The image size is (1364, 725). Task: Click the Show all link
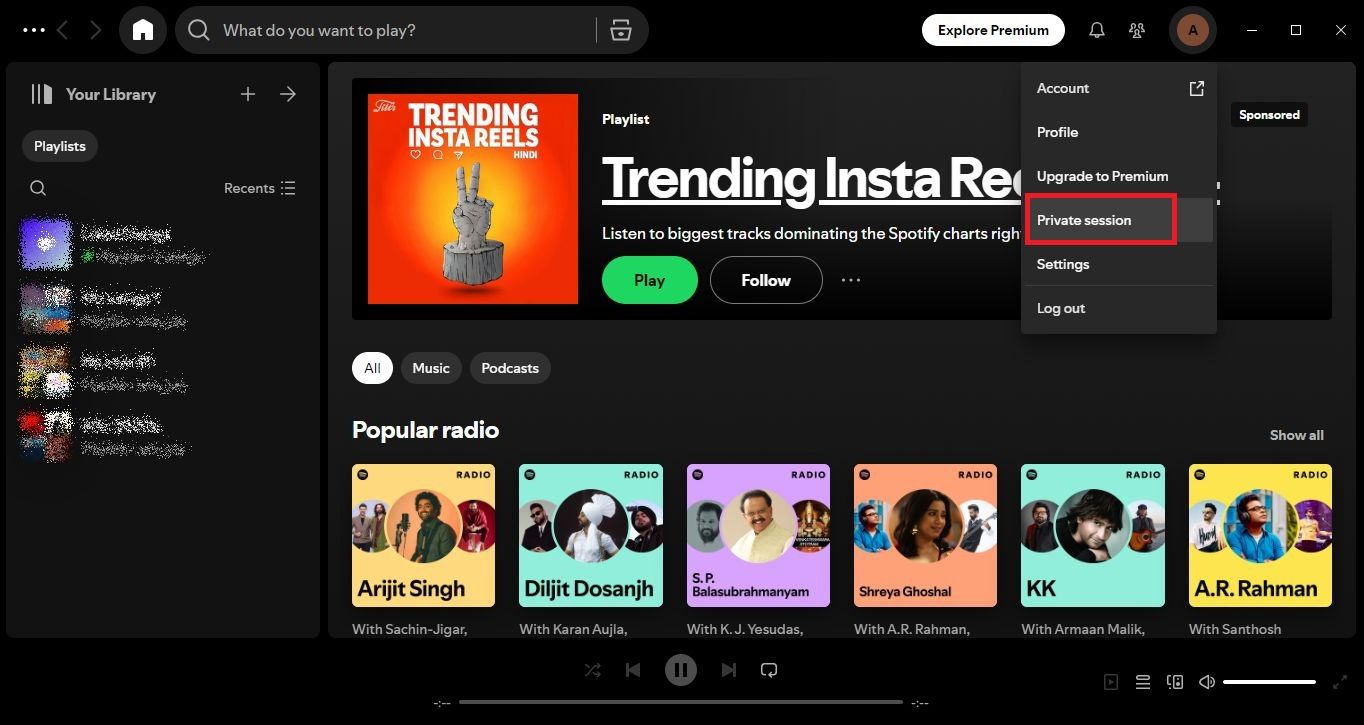(1297, 435)
